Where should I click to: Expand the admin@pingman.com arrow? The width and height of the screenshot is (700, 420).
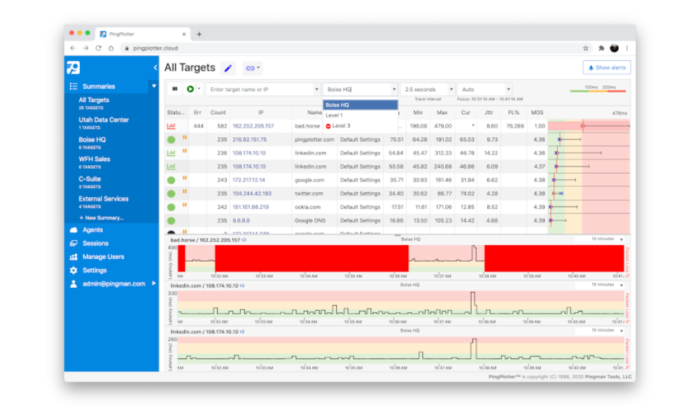(x=154, y=283)
